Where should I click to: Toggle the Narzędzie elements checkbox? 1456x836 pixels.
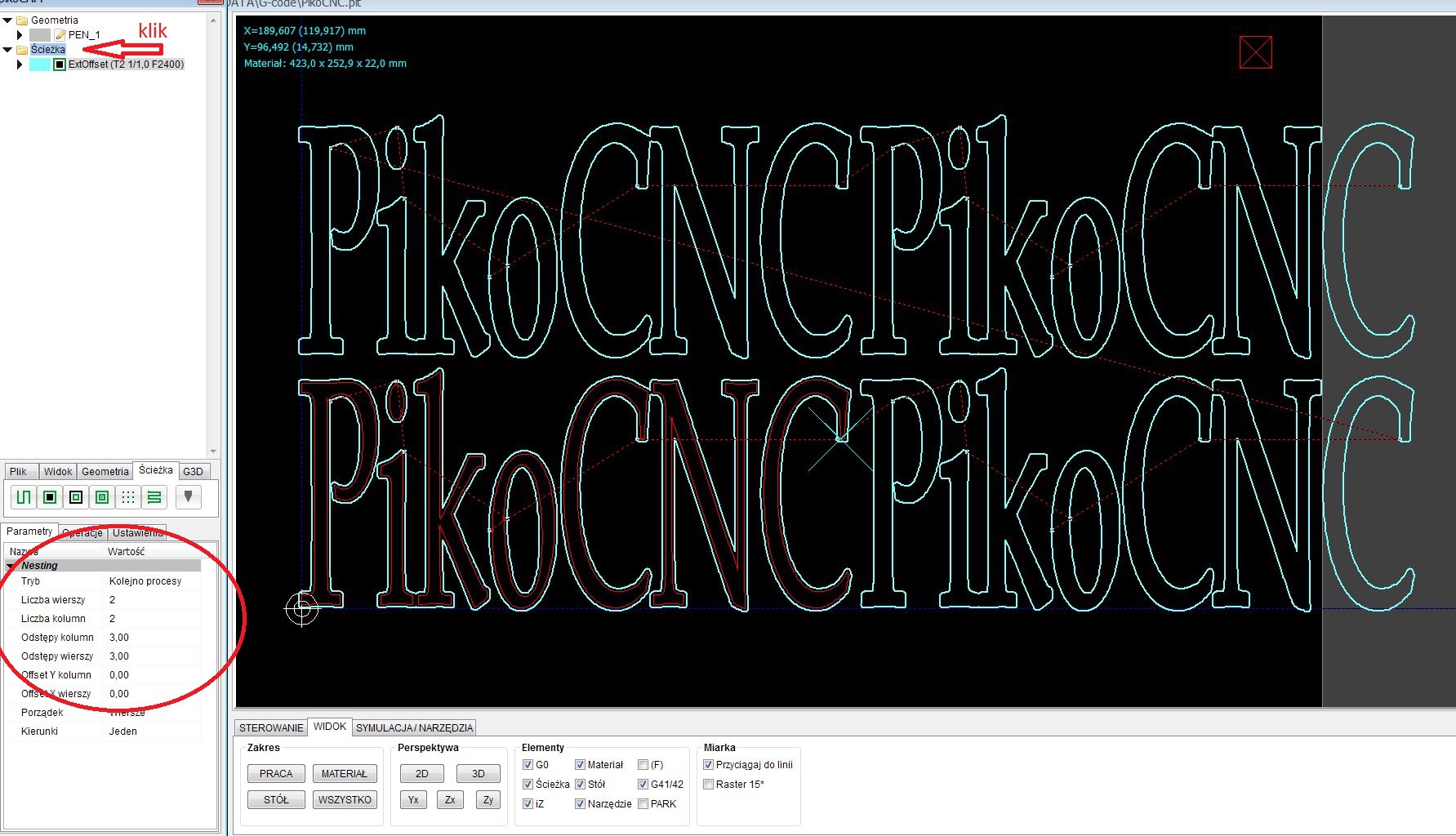580,804
